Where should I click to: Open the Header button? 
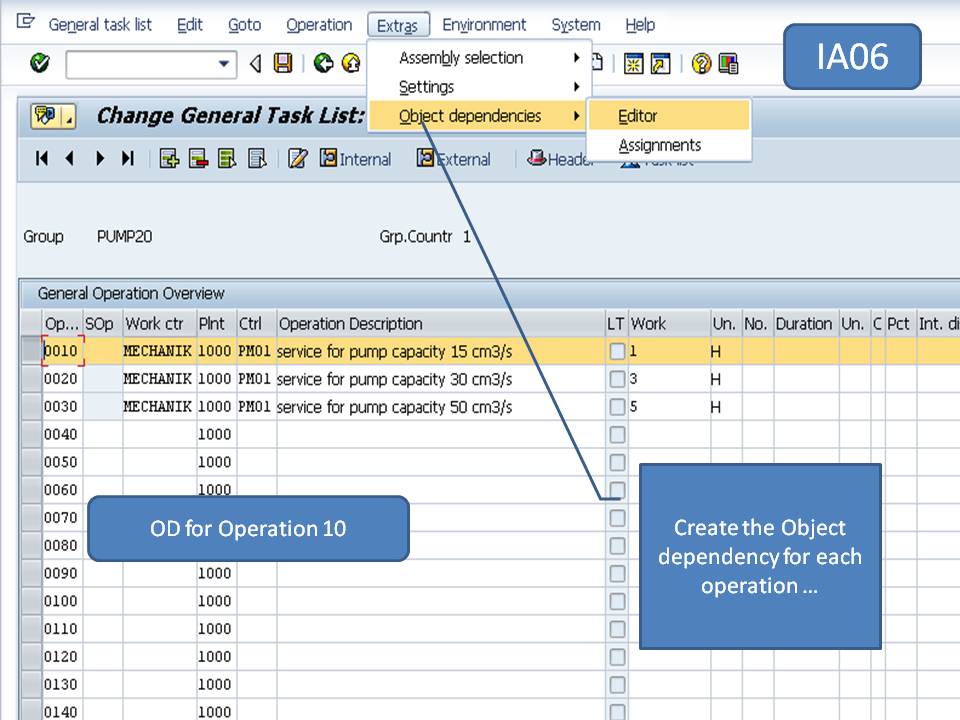coord(560,159)
